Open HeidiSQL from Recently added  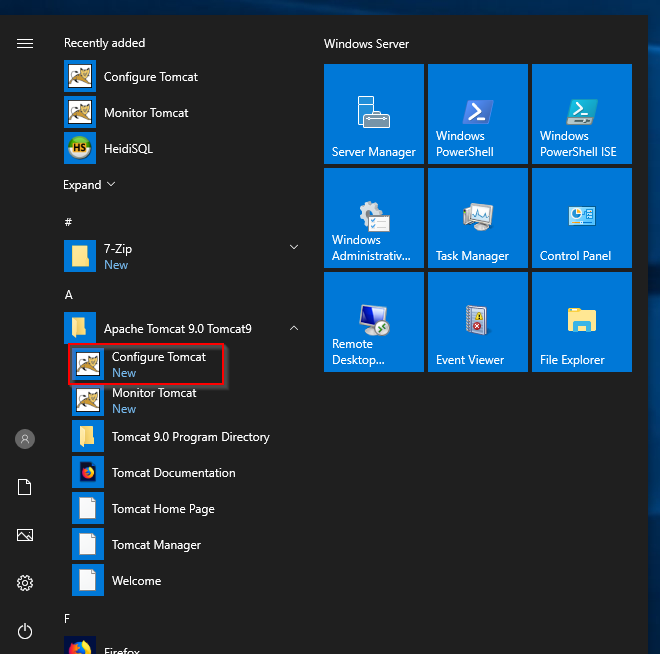tap(181, 148)
